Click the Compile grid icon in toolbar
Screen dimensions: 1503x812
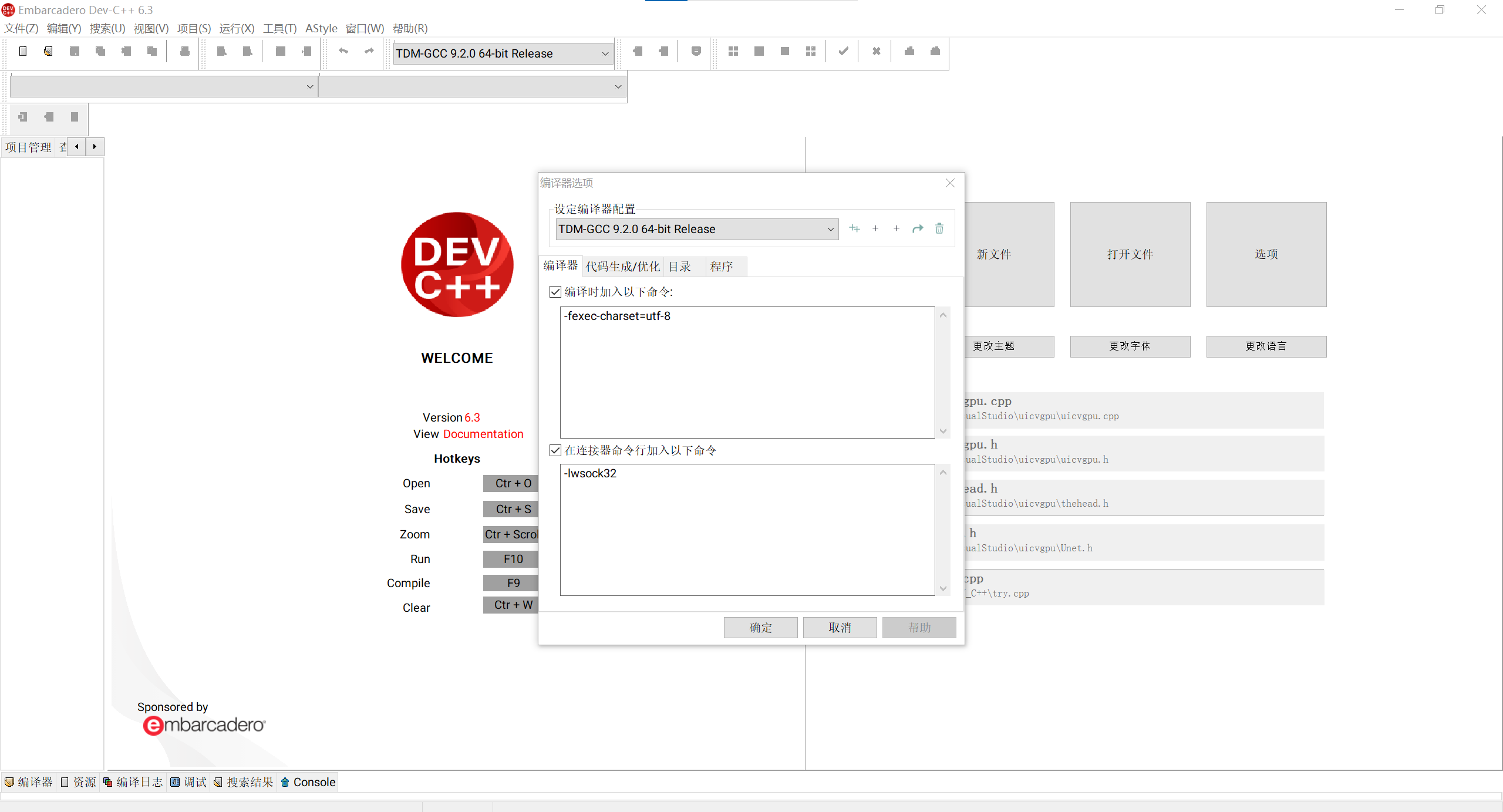733,51
